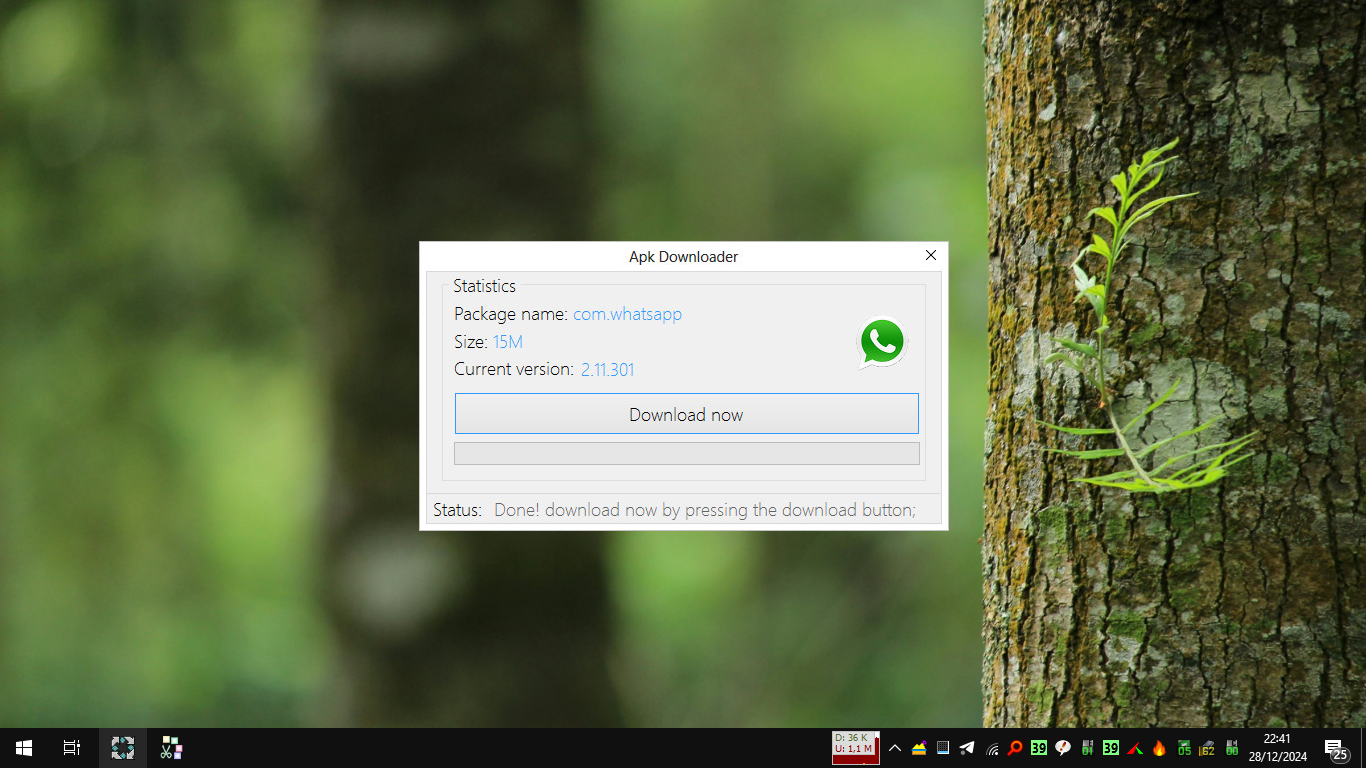
Task: Open the scissors snipping app on taskbar
Action: tap(171, 748)
